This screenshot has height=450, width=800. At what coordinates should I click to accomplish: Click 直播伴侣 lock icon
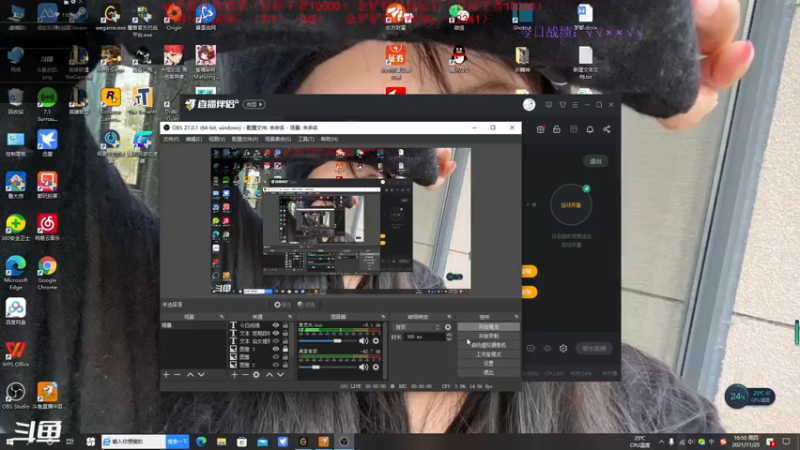coord(557,130)
